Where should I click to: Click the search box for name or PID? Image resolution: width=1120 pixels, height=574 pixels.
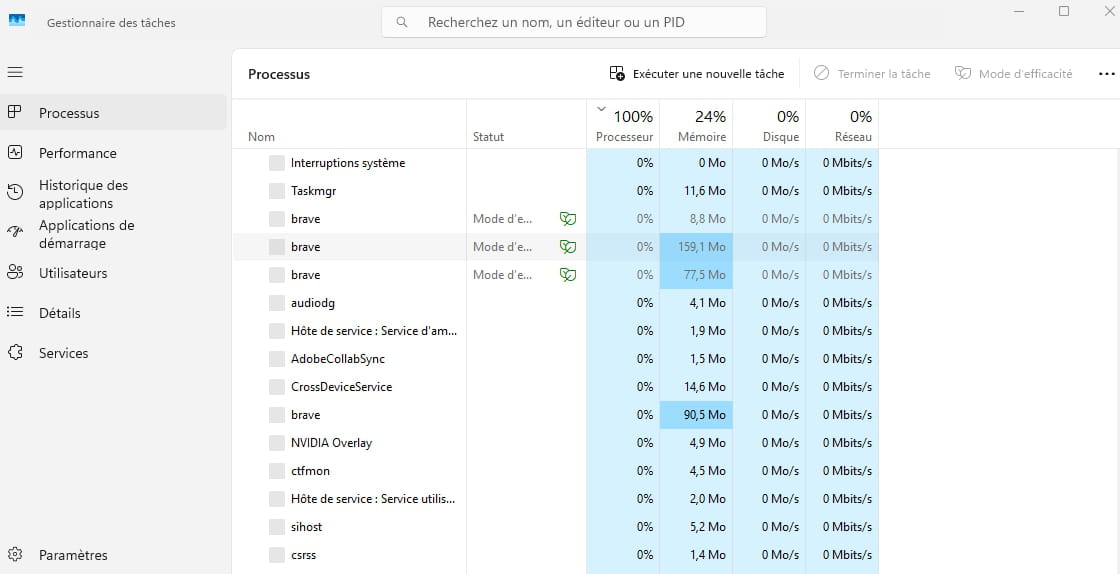(574, 22)
